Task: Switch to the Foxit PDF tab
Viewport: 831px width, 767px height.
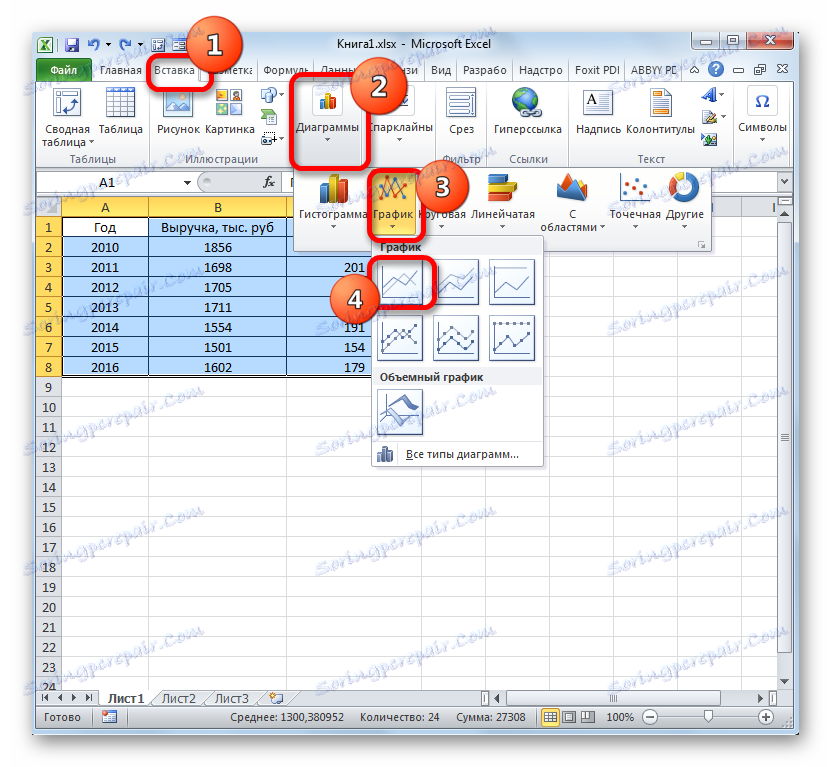Action: click(597, 70)
